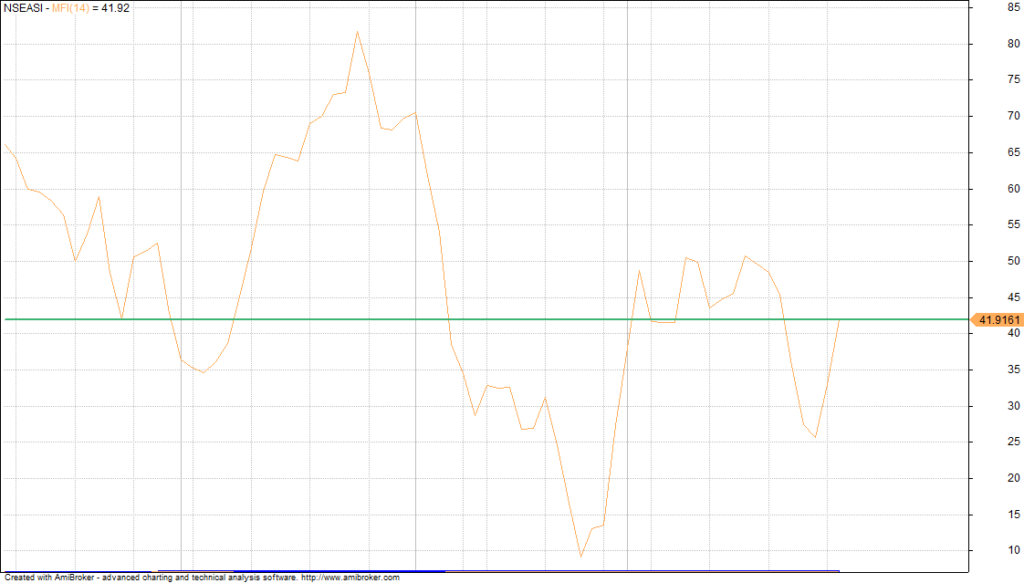Click the MFI peak near 82
This screenshot has height=583, width=1024.
tap(357, 32)
